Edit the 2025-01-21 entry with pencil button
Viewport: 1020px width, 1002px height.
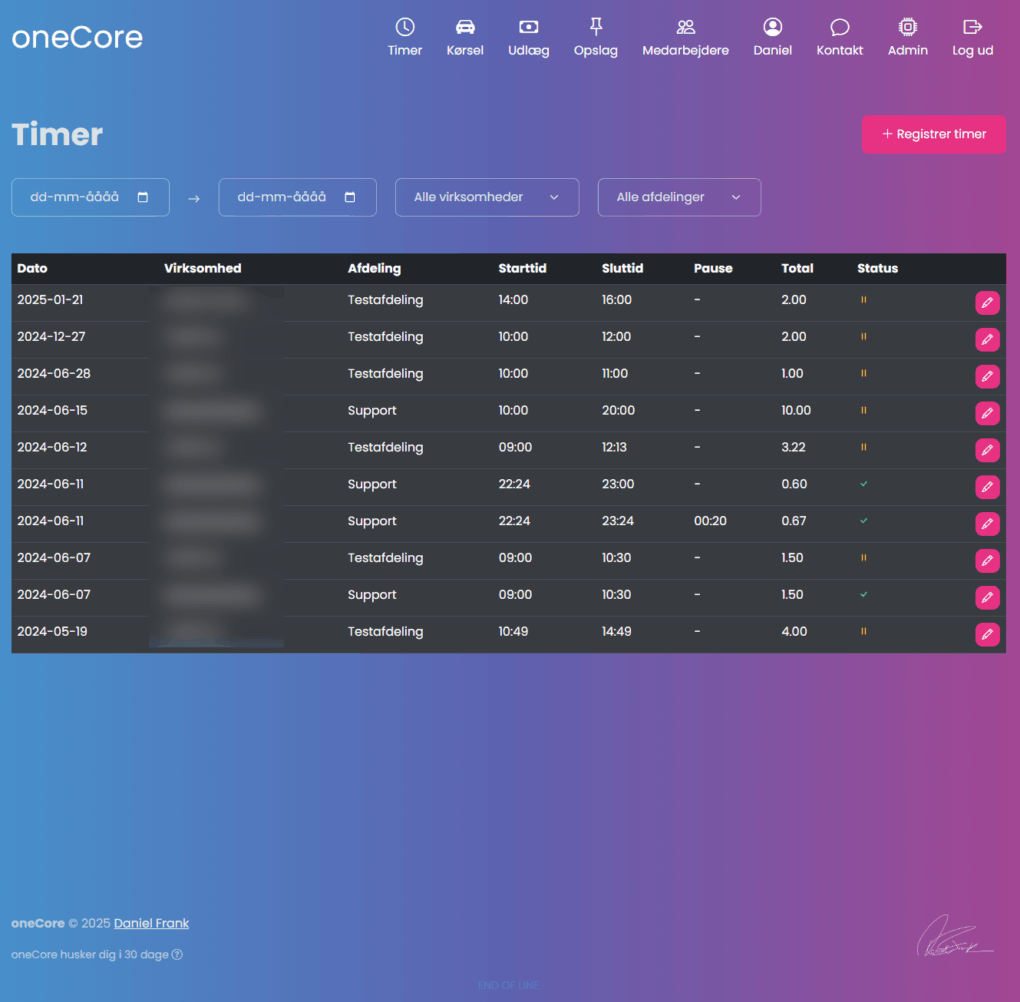tap(987, 303)
